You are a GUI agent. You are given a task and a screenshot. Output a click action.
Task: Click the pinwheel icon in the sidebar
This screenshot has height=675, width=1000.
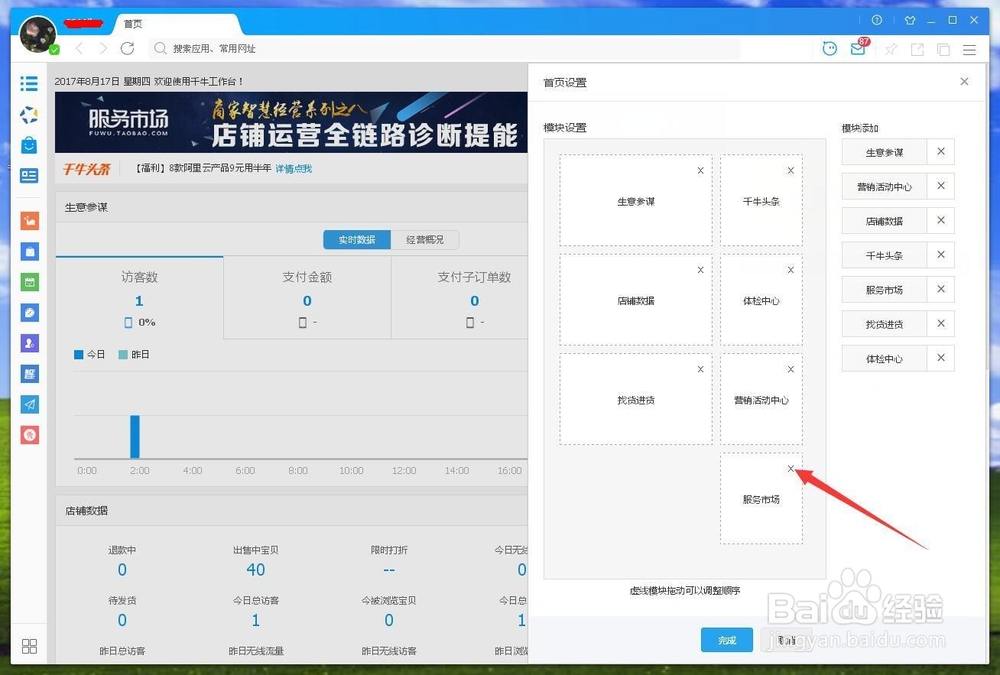29,115
